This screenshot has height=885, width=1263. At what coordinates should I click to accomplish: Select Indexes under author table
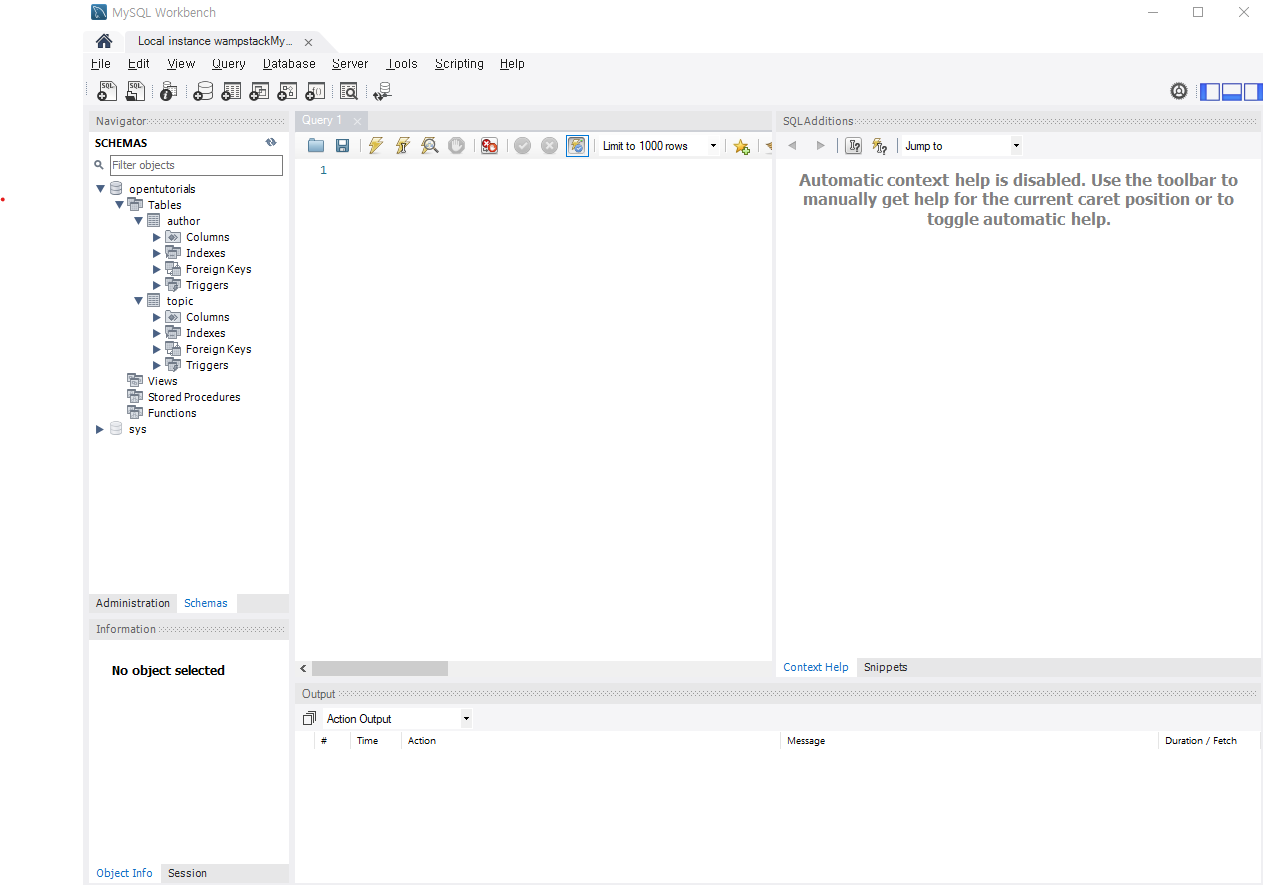click(x=205, y=253)
